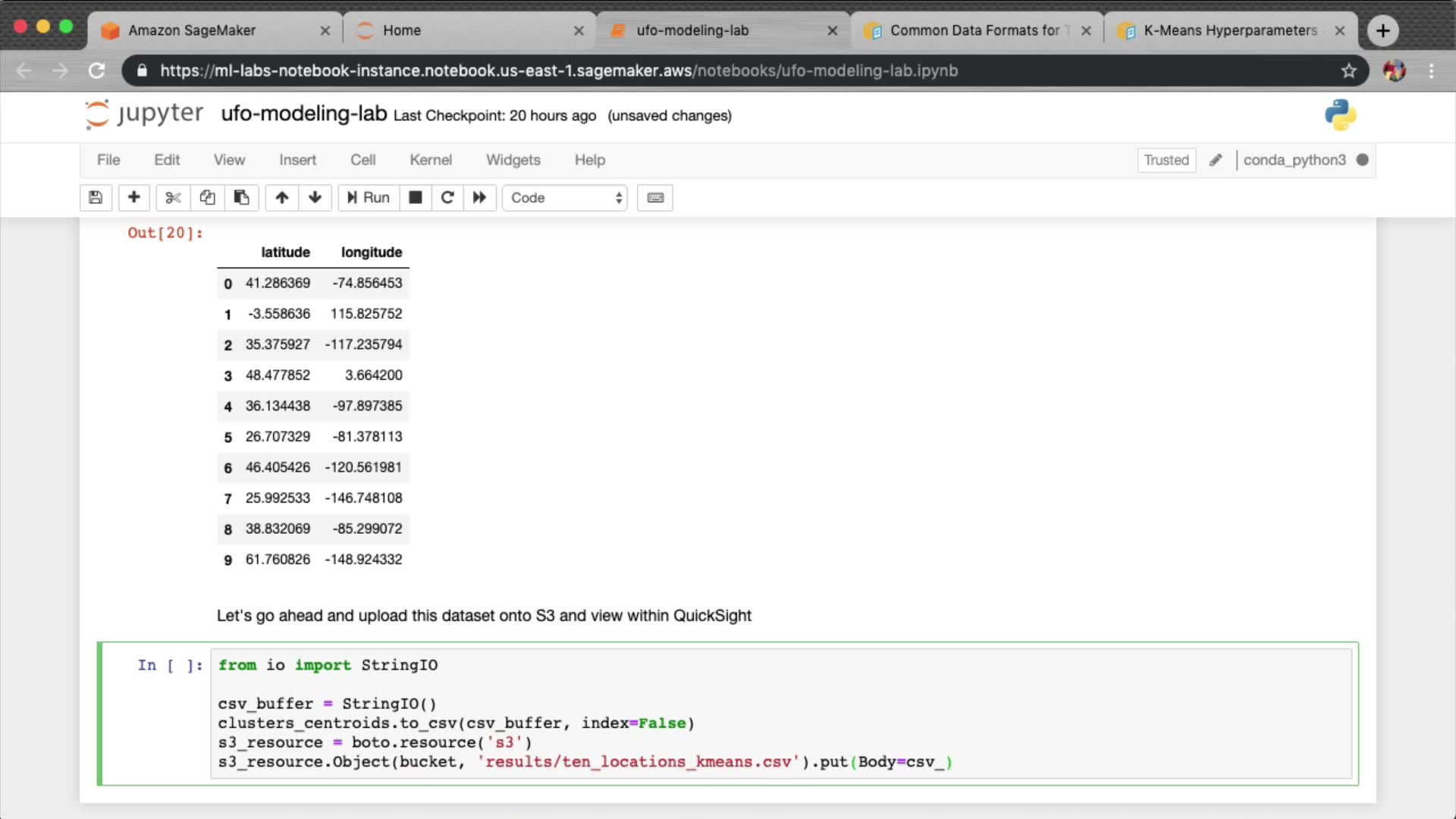Interrupt the kernel stop icon

tap(415, 198)
